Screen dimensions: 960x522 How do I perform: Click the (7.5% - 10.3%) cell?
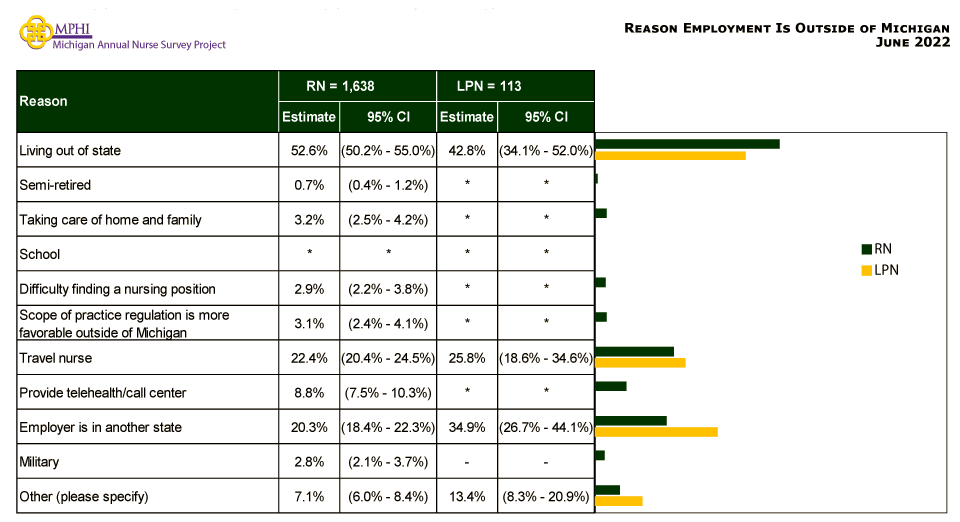click(388, 393)
